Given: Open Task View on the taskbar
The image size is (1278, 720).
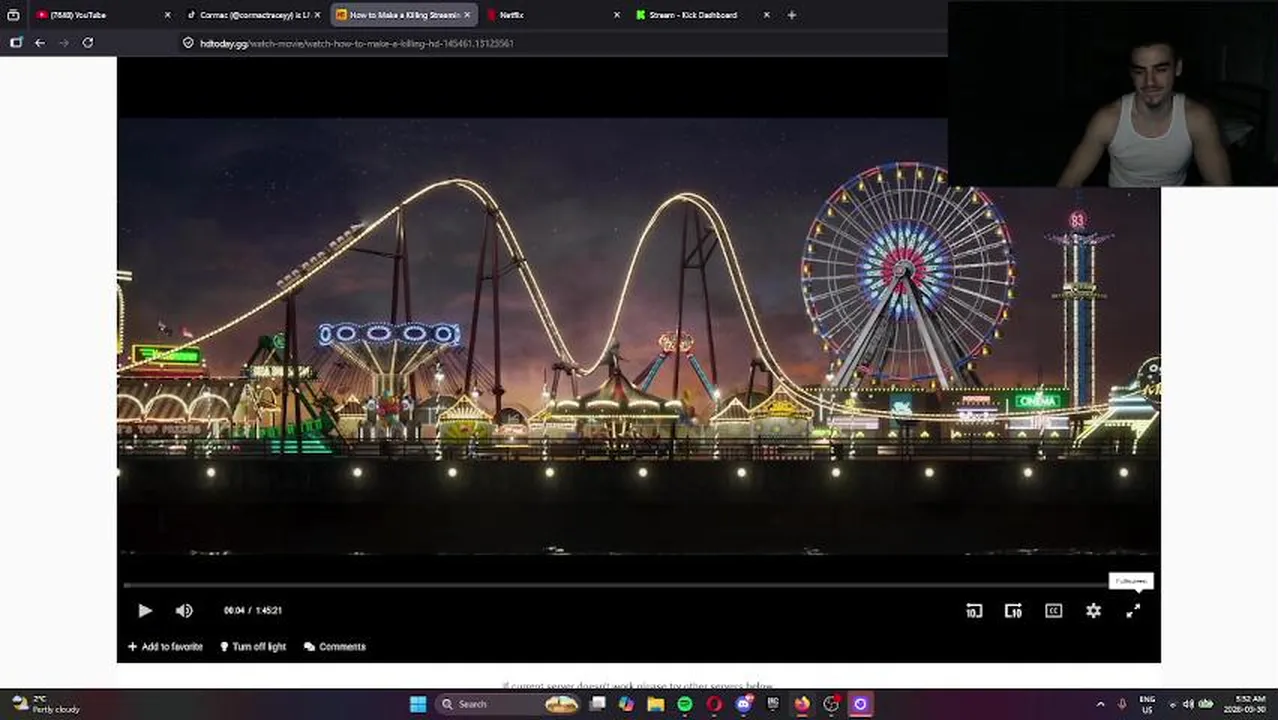Looking at the screenshot, I should (x=597, y=704).
